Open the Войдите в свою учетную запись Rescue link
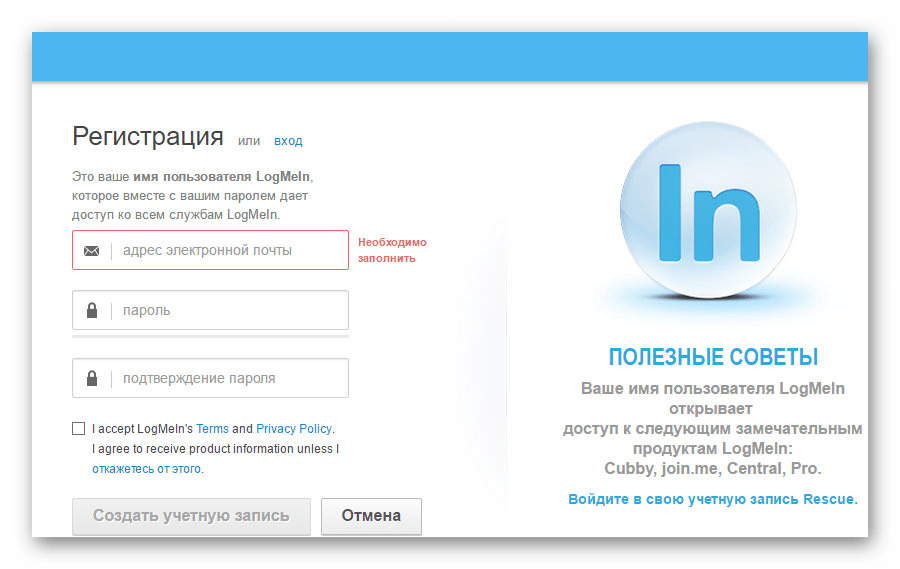The image size is (900, 569). pos(712,499)
